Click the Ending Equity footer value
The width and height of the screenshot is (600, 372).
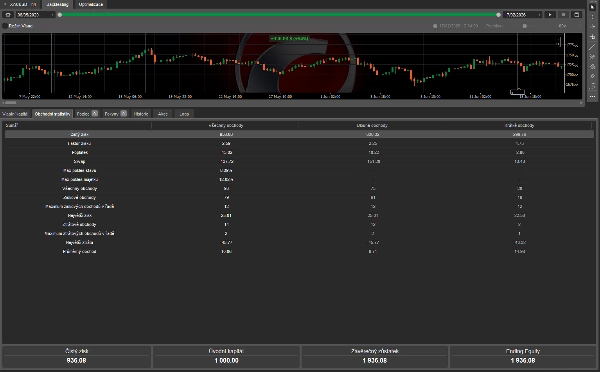(x=523, y=361)
